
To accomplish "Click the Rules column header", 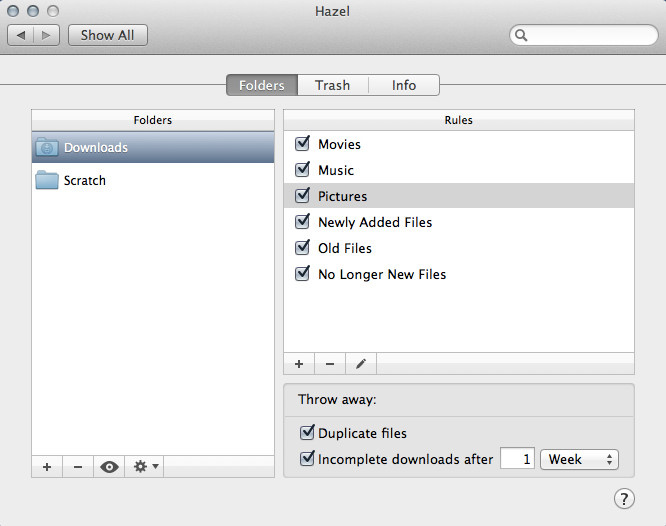I will [x=459, y=120].
